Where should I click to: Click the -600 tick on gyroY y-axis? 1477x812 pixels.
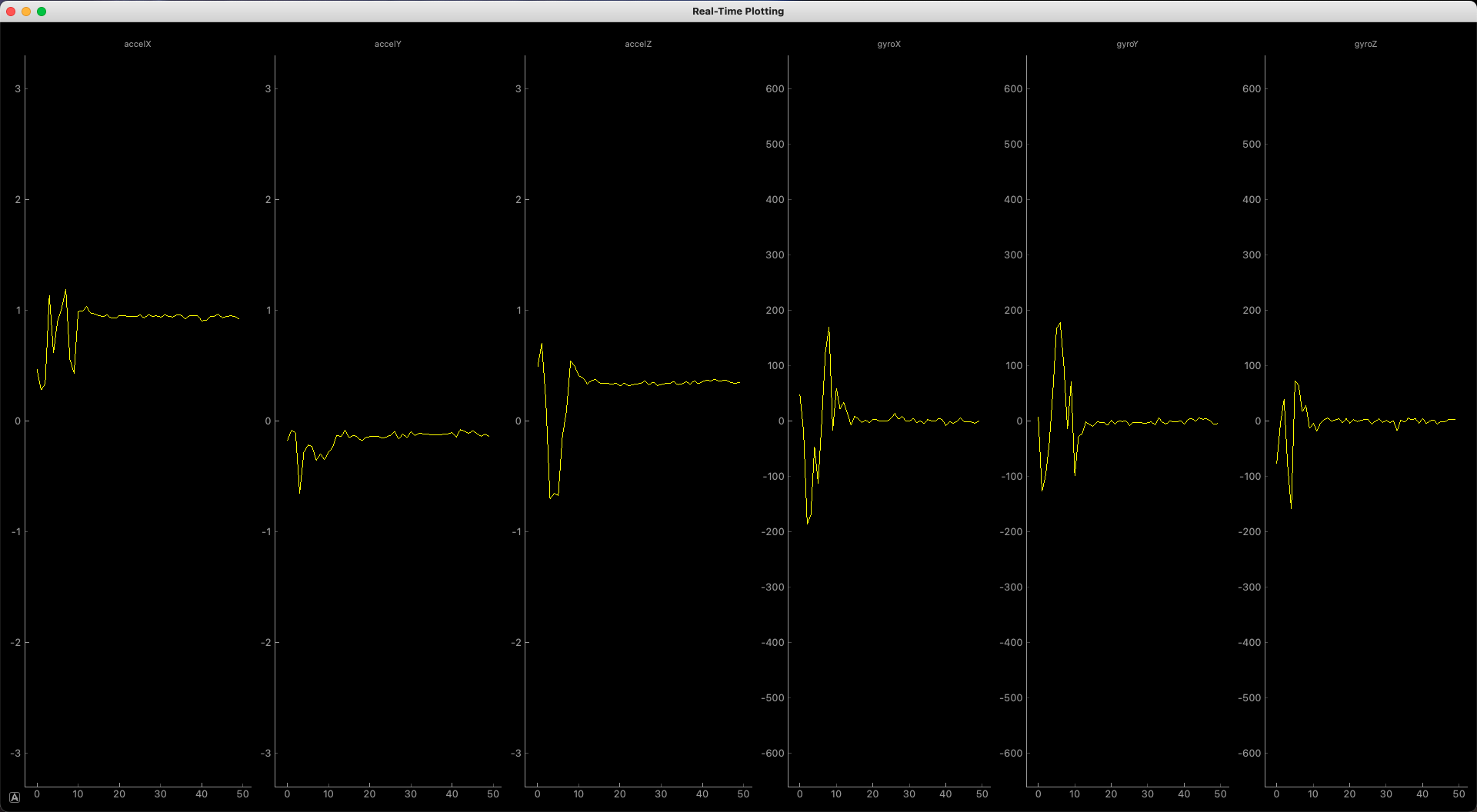tap(1011, 754)
